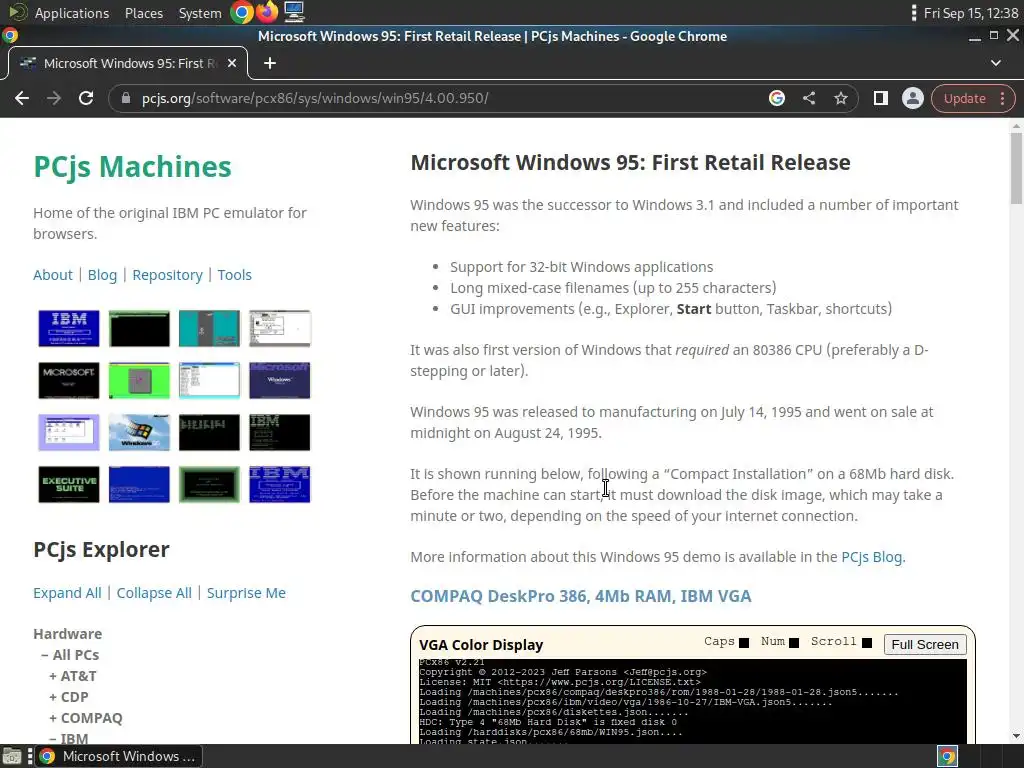
Task: Click the Share page icon
Action: (x=808, y=98)
